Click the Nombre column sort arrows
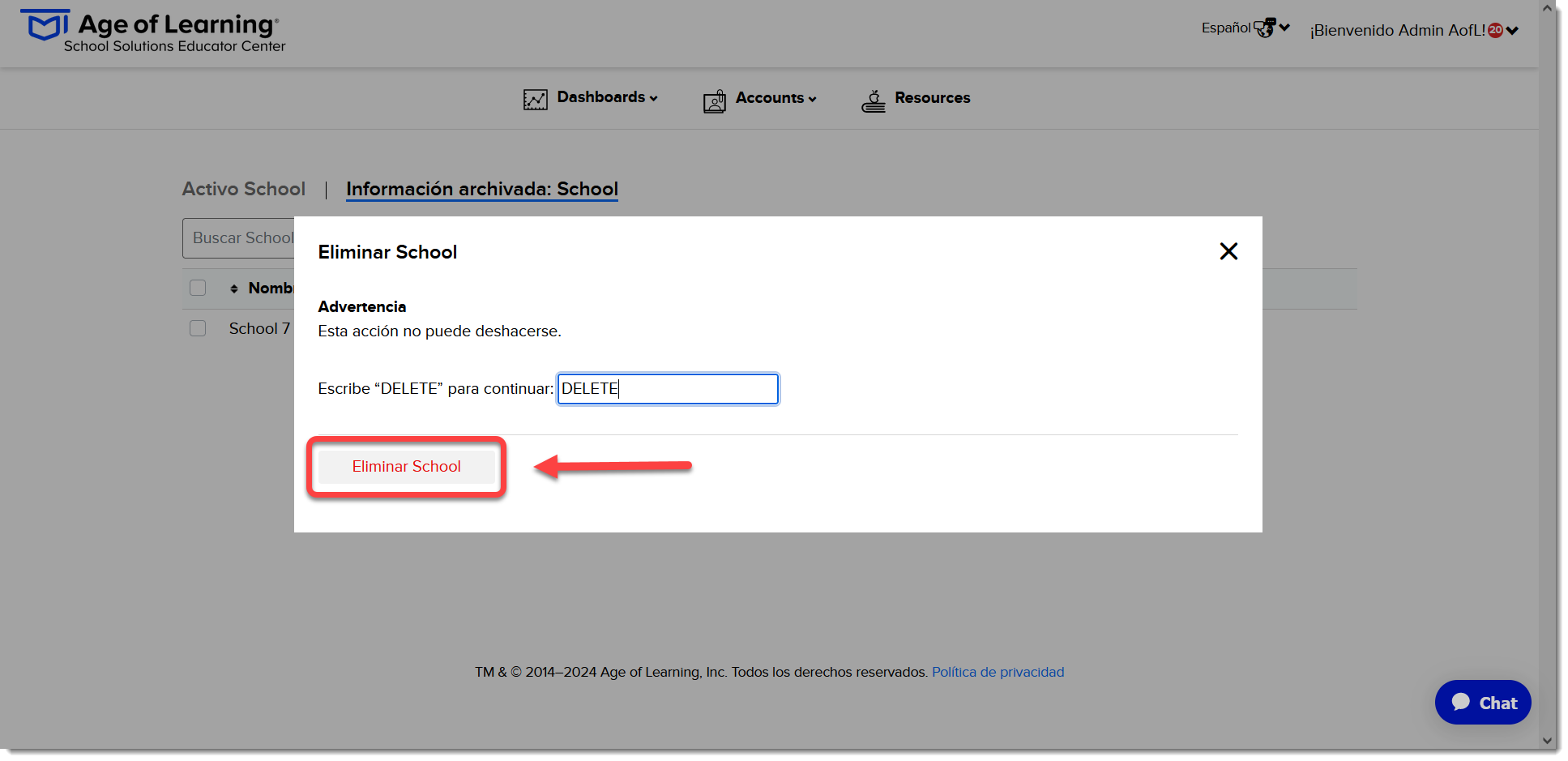 (x=233, y=289)
